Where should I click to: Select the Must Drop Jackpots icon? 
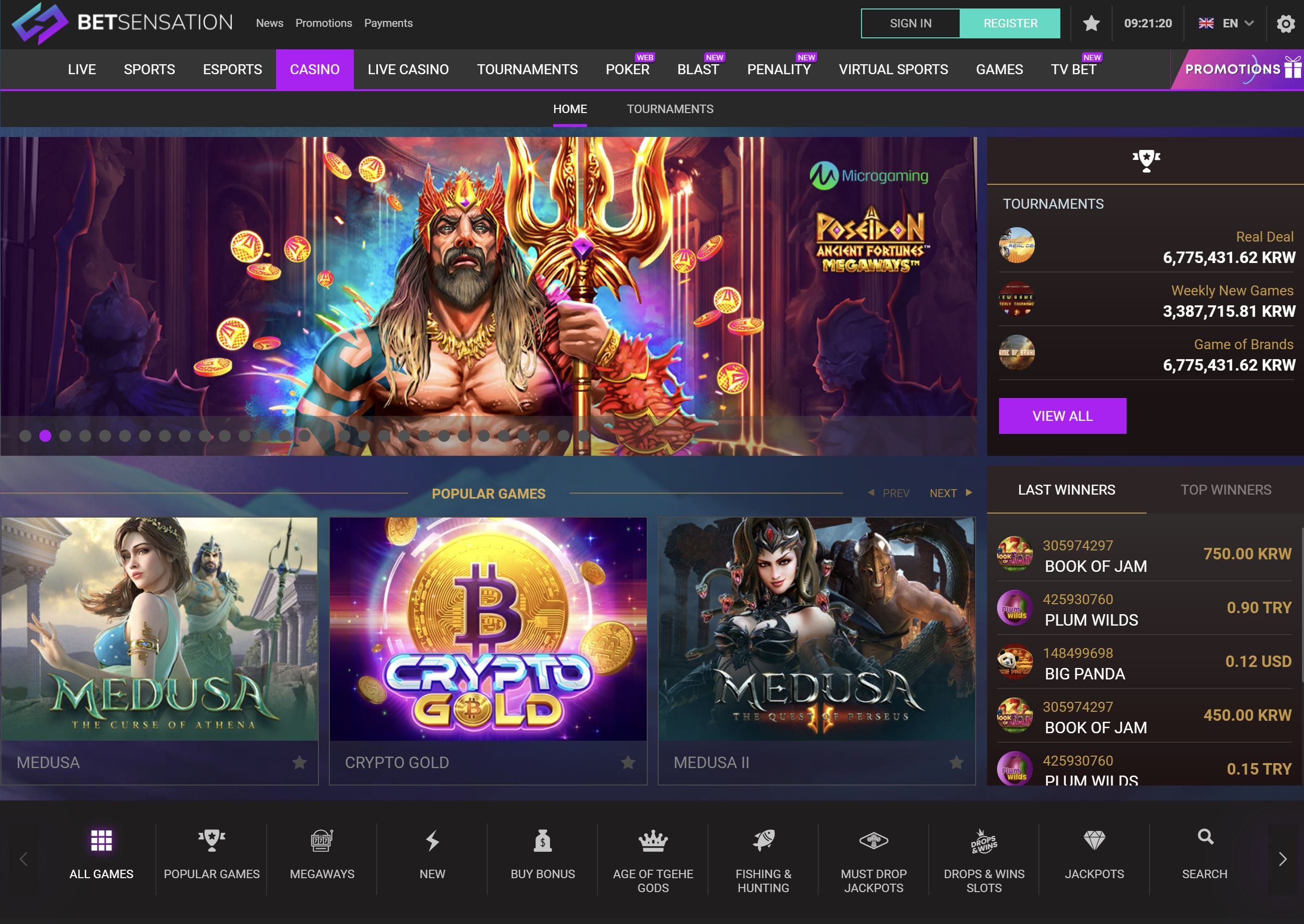click(x=873, y=840)
